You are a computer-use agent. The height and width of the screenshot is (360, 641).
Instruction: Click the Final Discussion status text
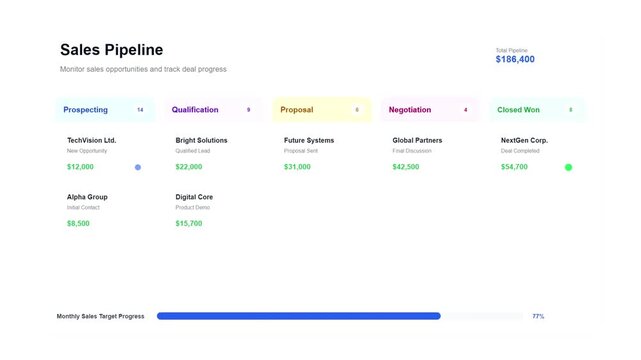coord(412,151)
